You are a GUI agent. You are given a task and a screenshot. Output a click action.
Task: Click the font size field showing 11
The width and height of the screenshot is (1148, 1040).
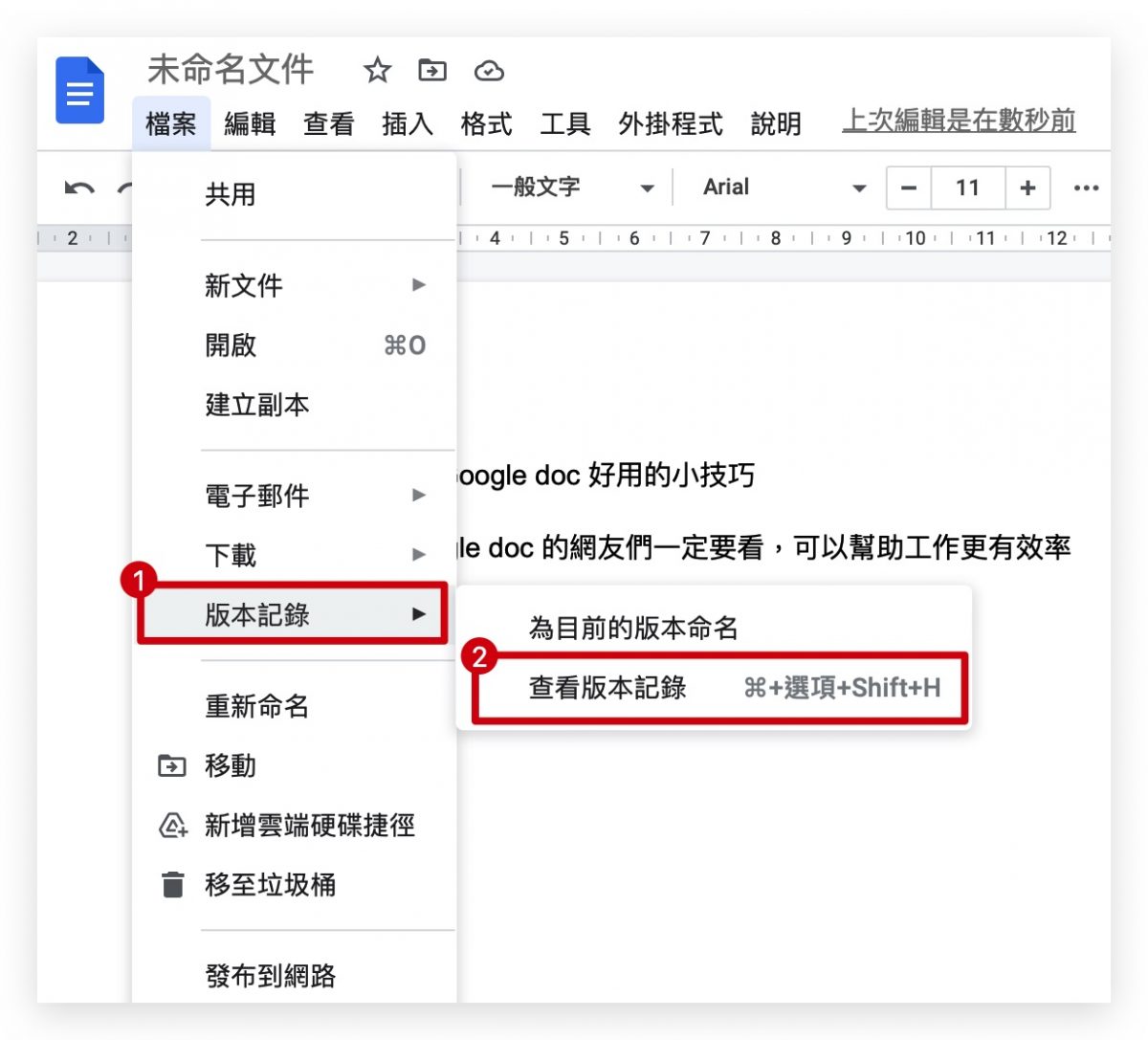coord(967,188)
